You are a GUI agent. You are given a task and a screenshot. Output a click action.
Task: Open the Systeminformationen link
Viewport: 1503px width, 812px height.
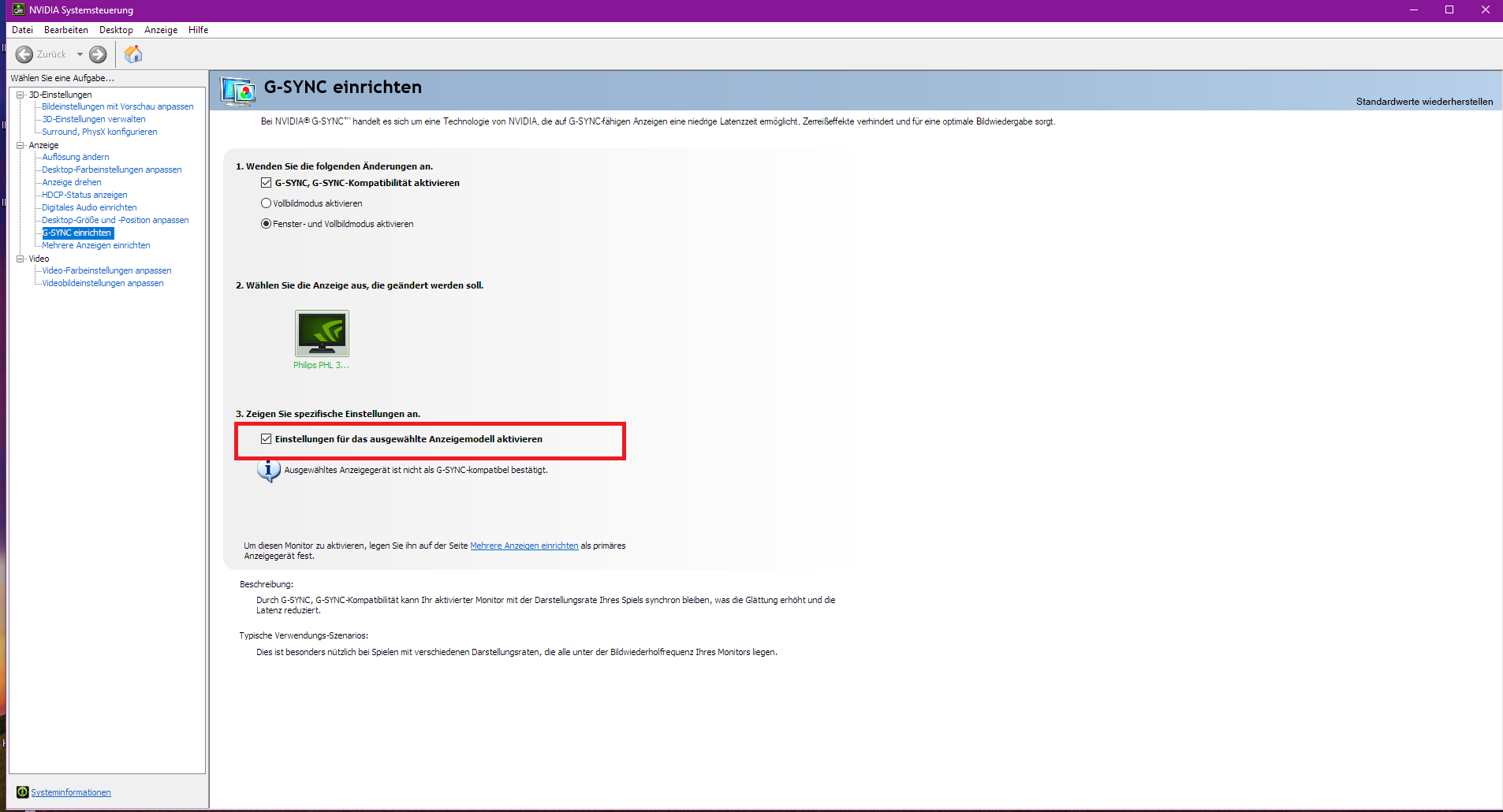point(71,792)
